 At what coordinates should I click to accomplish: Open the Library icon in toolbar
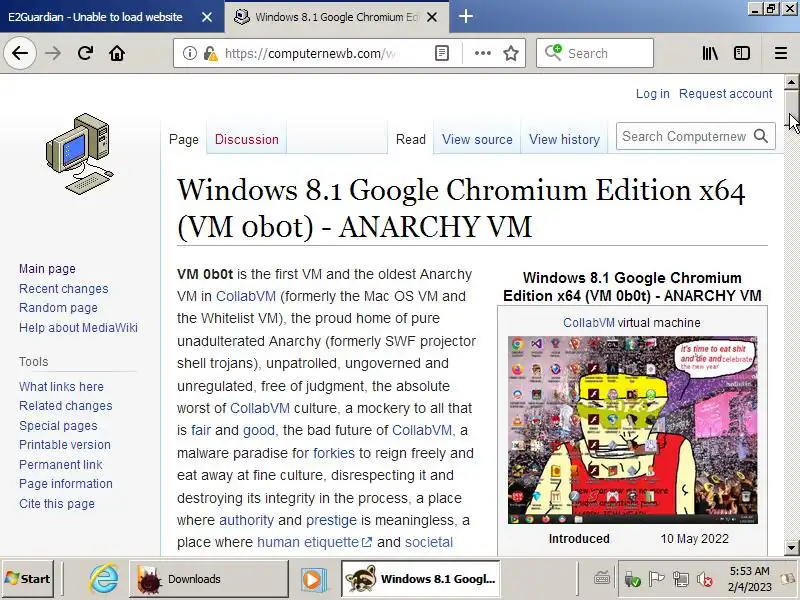[710, 53]
